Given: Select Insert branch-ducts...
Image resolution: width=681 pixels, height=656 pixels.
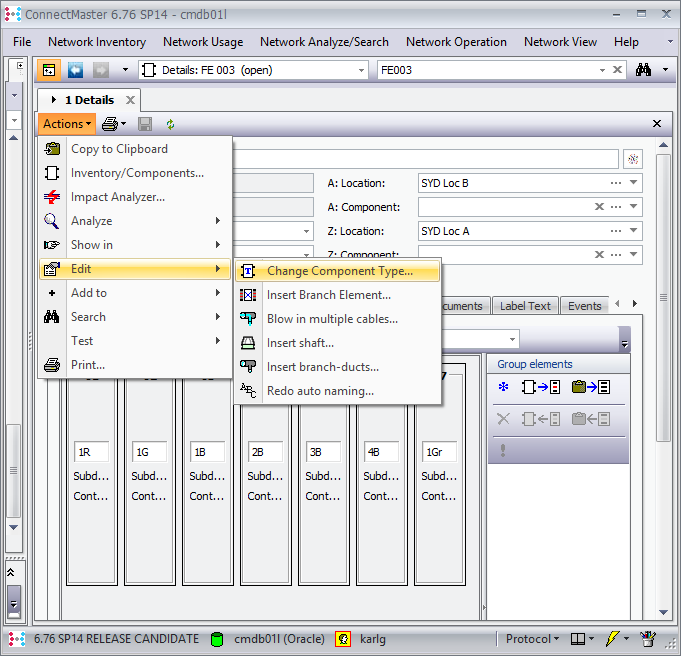Looking at the screenshot, I should 338,367.
